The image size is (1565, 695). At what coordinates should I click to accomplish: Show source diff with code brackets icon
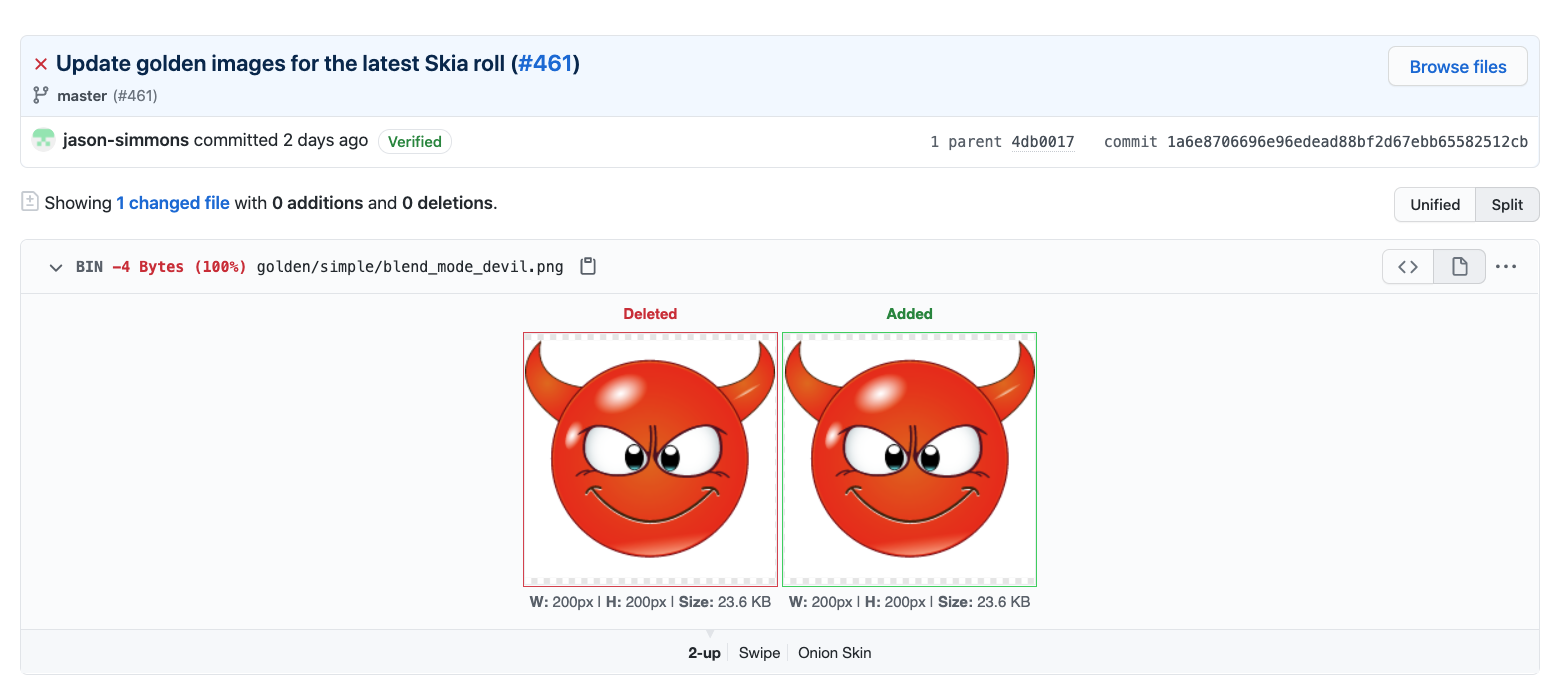pos(1408,267)
